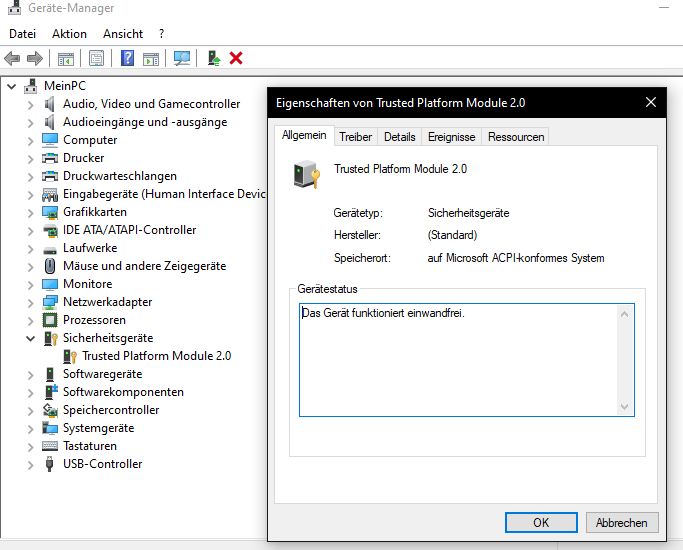683x550 pixels.
Task: Click the Speichercontroller category icon
Action: click(50, 410)
